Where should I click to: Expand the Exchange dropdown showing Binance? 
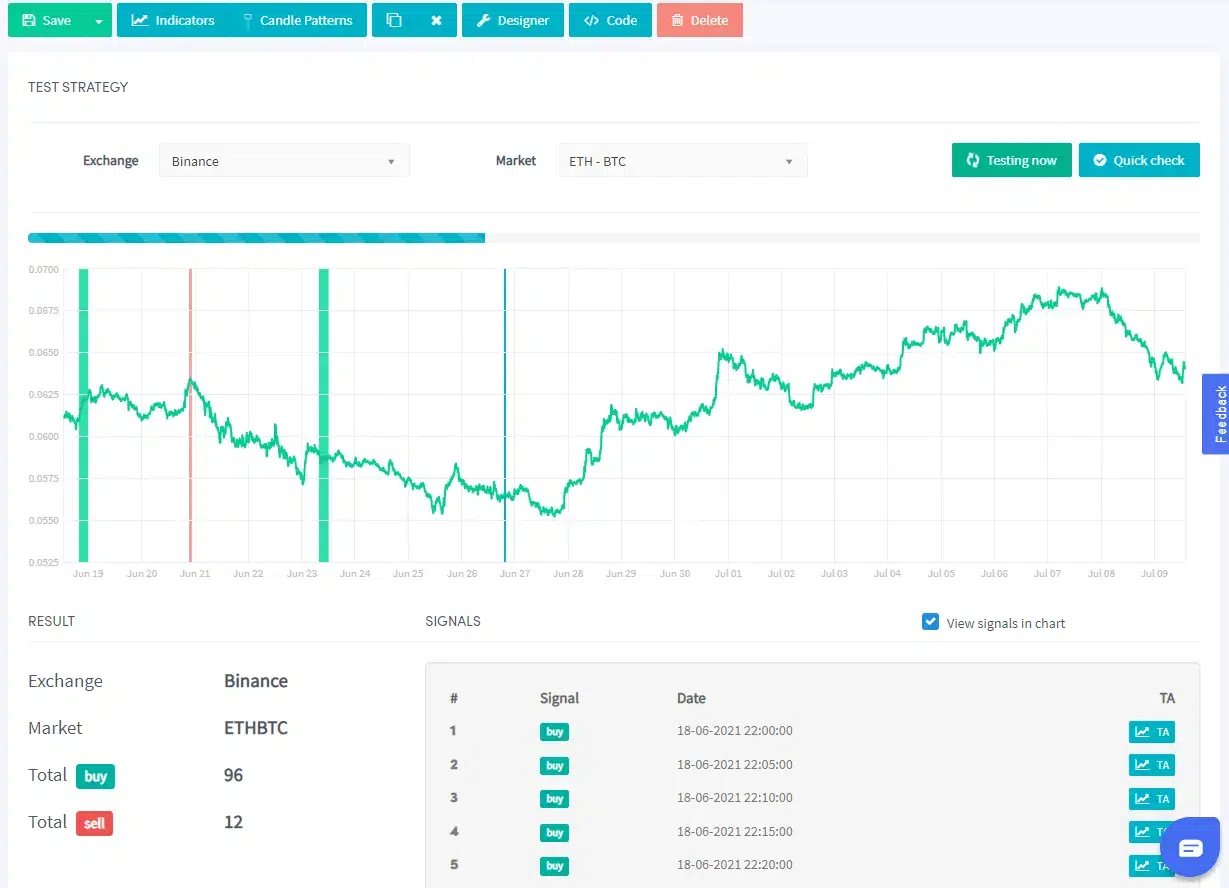(x=284, y=161)
